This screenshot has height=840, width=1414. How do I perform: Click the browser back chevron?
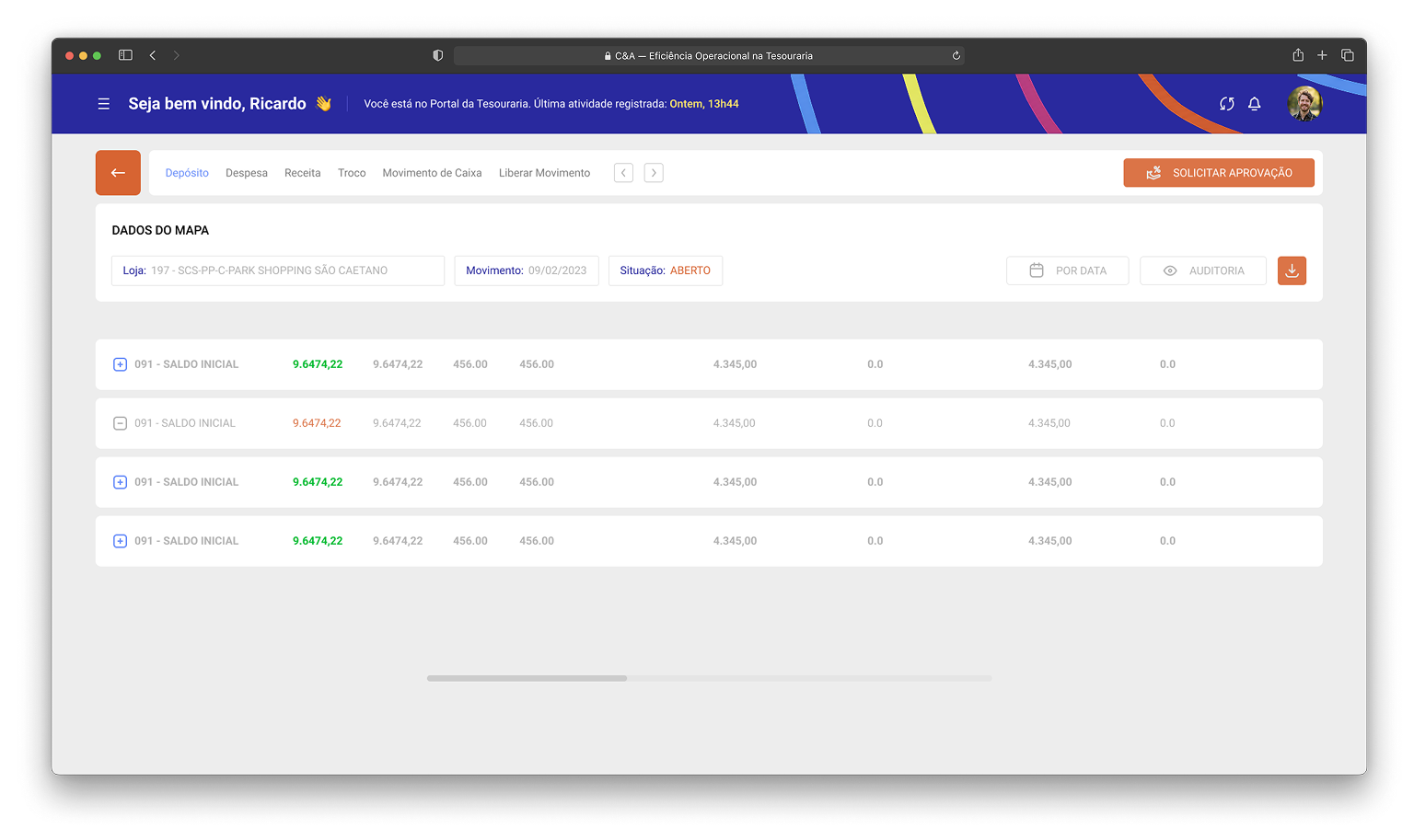click(153, 55)
